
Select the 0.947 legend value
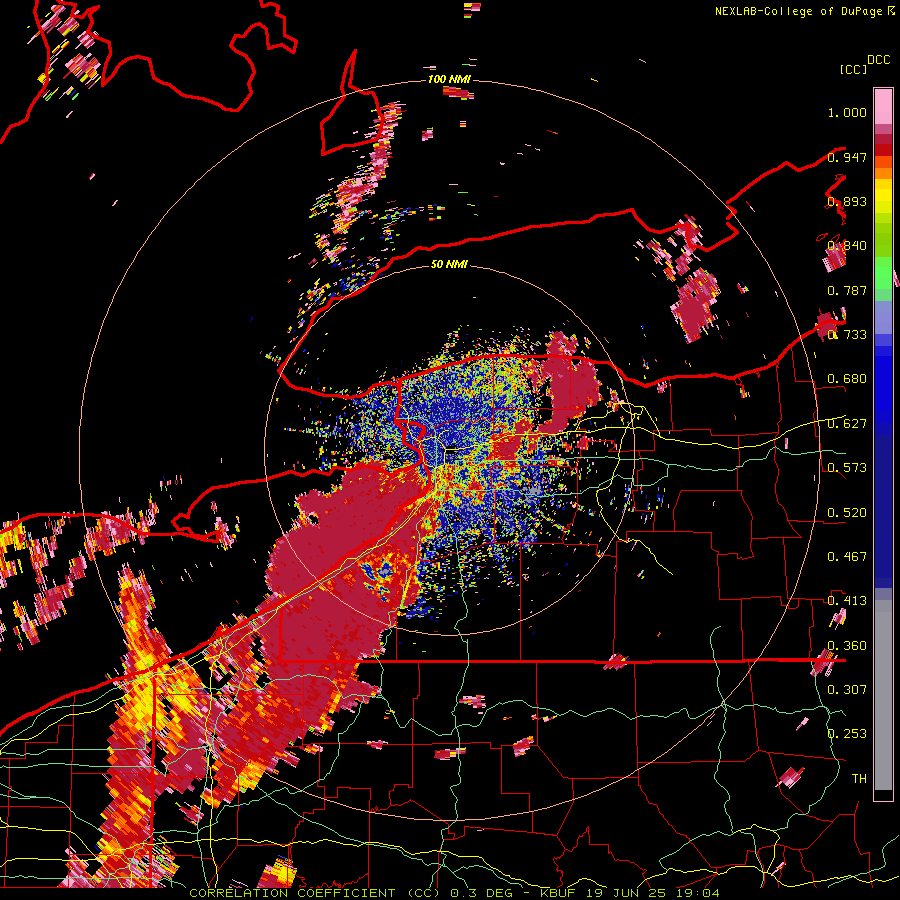coord(847,157)
